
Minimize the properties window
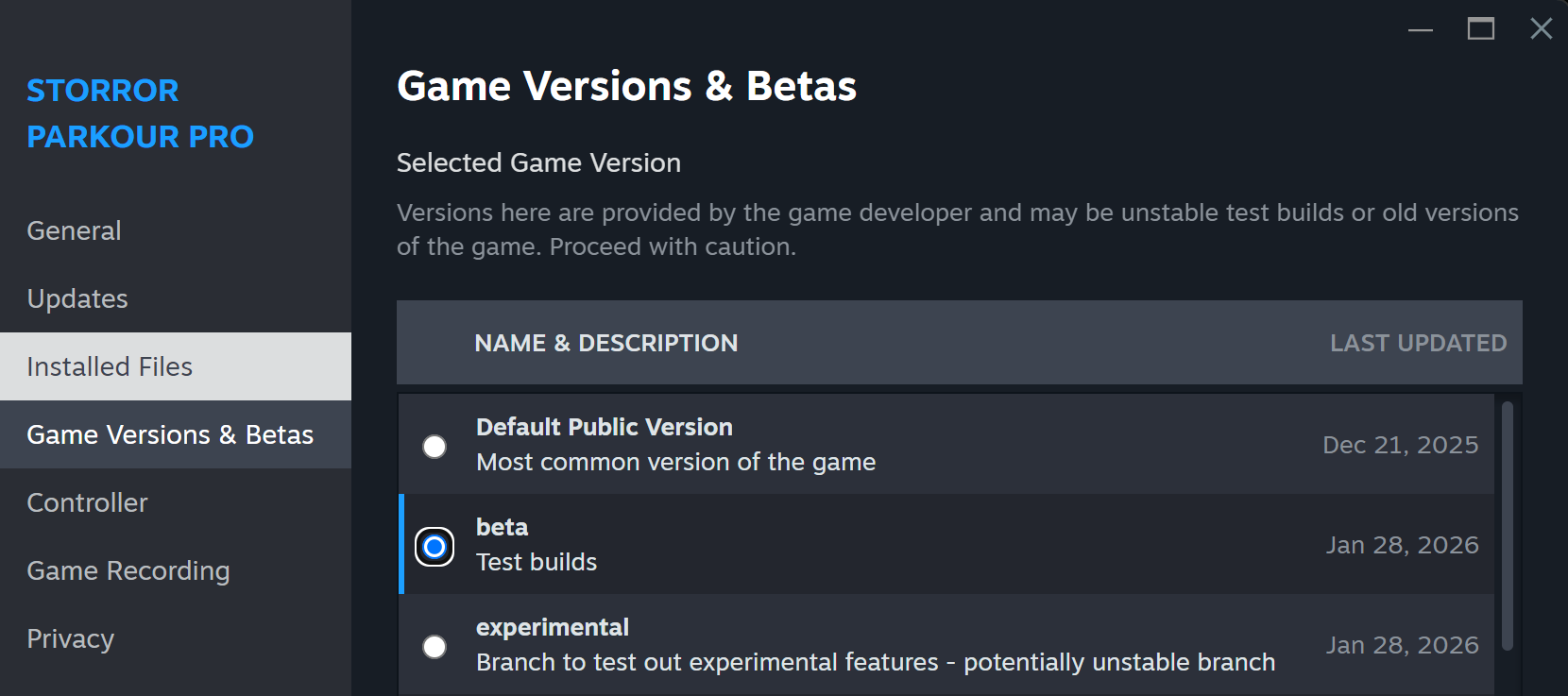pyautogui.click(x=1420, y=29)
